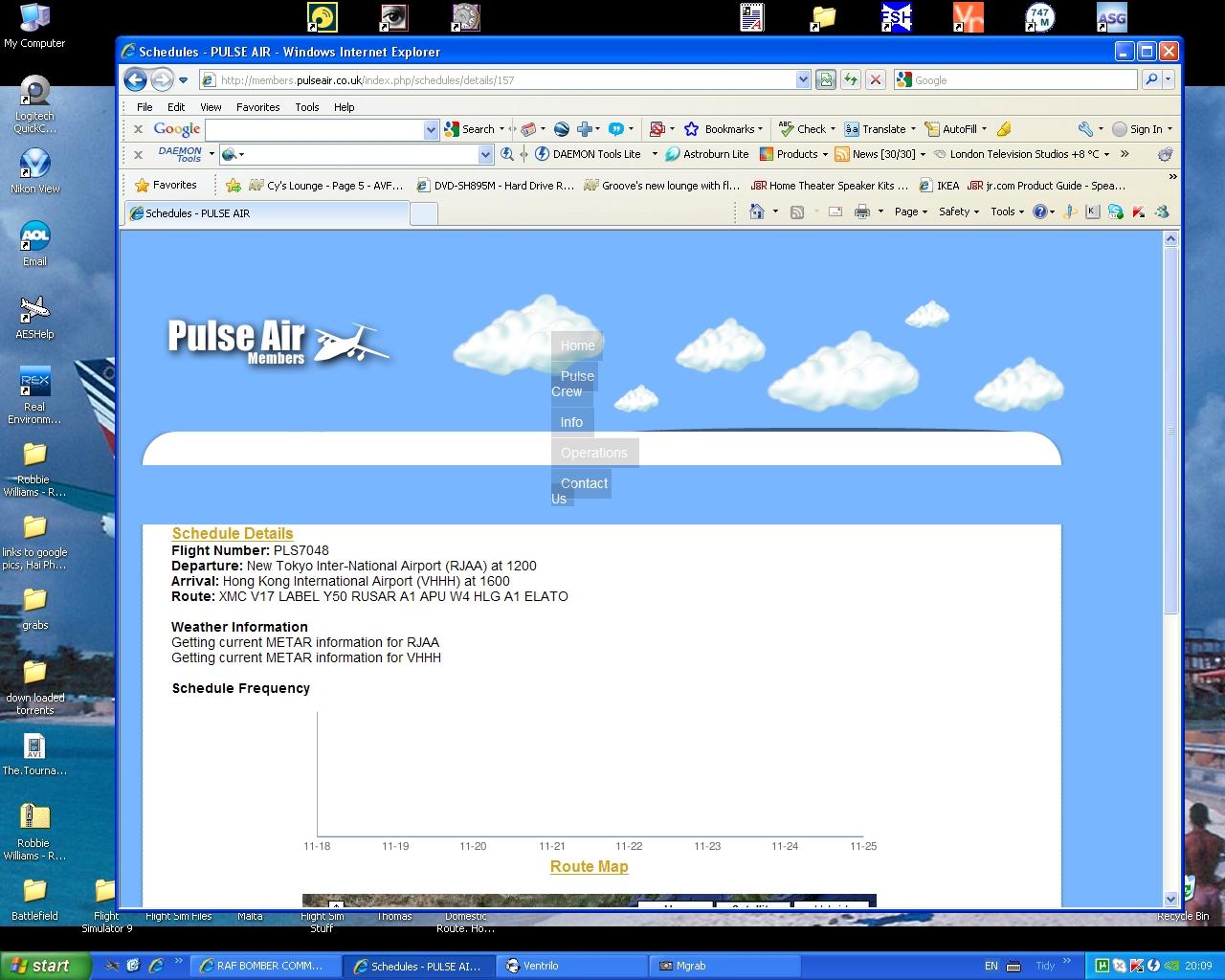Screen dimensions: 1225x980
Task: Click the Google Translate toolbar button
Action: point(880,129)
